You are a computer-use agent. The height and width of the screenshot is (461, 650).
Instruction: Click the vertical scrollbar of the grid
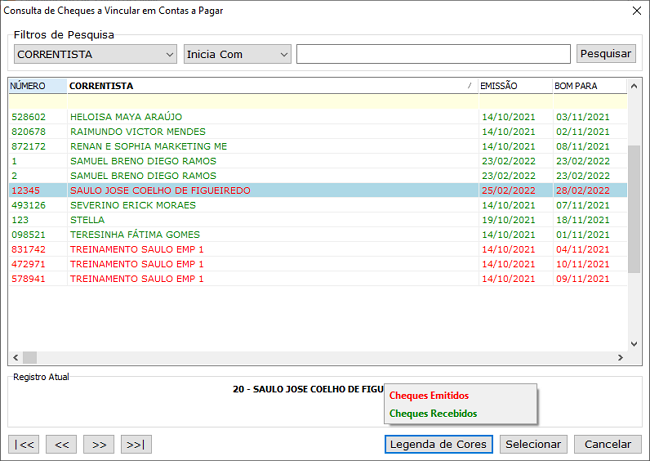(634, 210)
